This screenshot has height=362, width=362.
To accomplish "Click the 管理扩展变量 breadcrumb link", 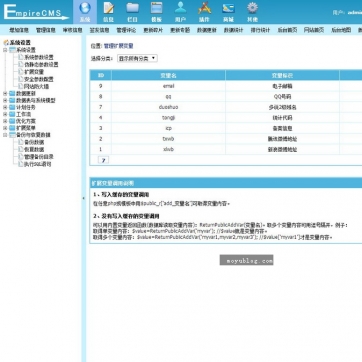I will [x=119, y=46].
